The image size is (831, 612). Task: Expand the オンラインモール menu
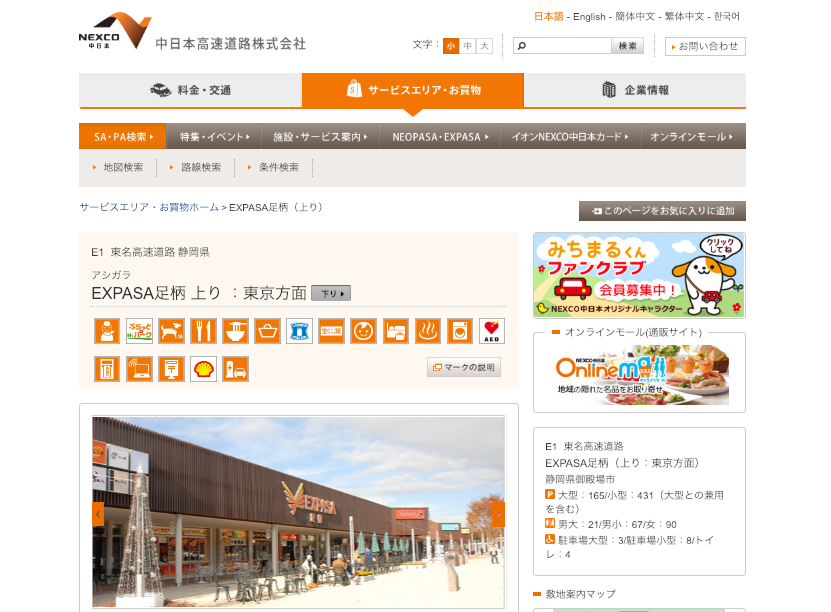tap(693, 137)
